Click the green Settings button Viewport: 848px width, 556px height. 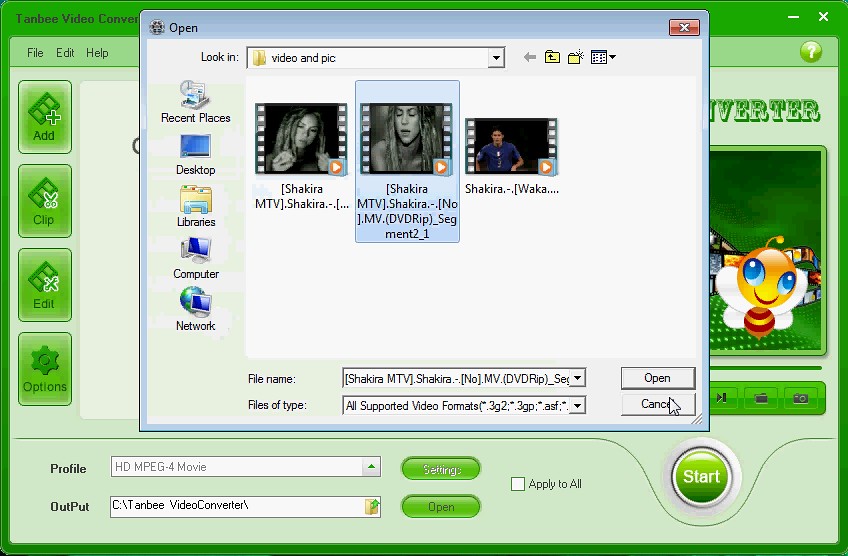pyautogui.click(x=441, y=469)
